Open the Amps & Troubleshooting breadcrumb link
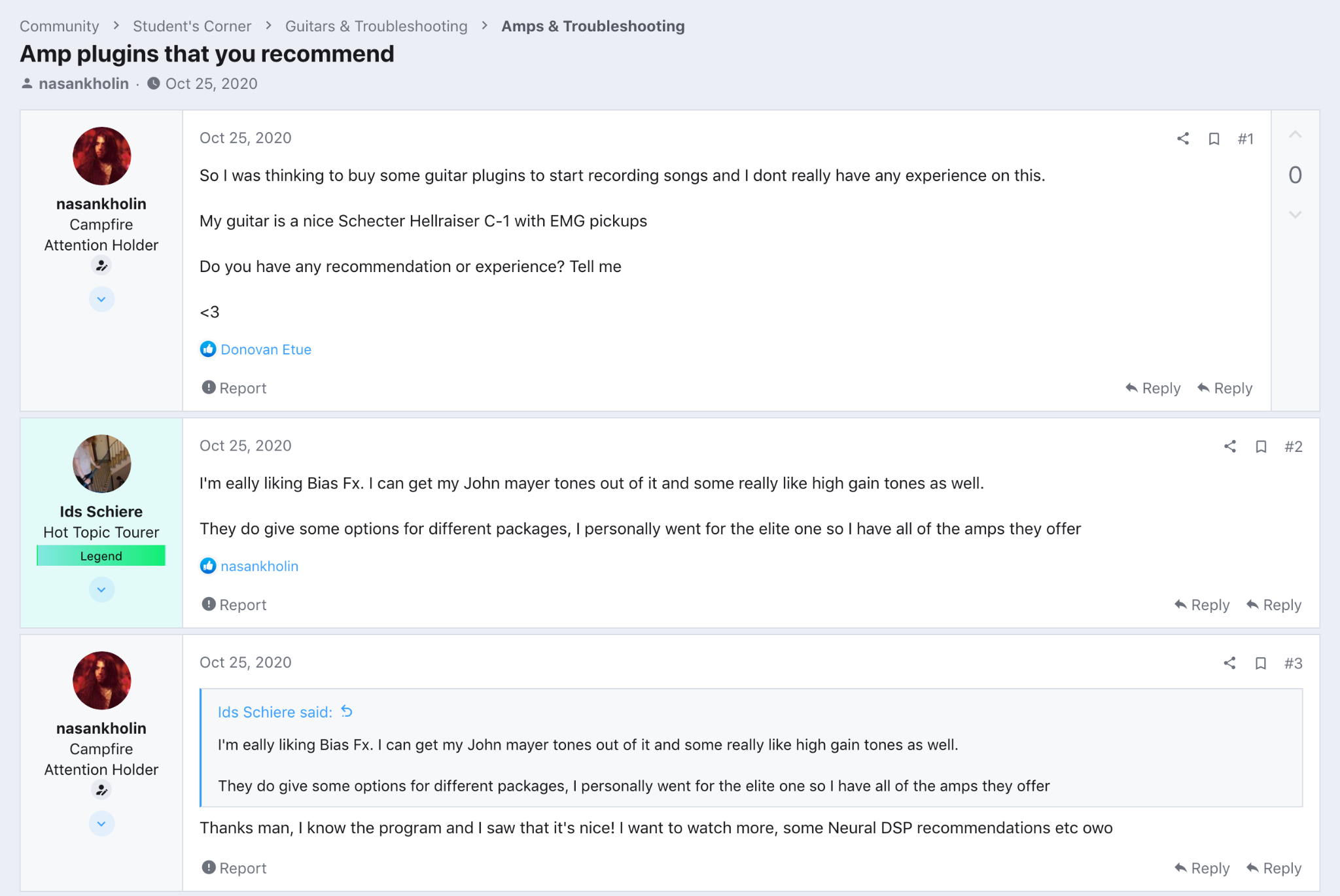1340x896 pixels. pyautogui.click(x=593, y=26)
